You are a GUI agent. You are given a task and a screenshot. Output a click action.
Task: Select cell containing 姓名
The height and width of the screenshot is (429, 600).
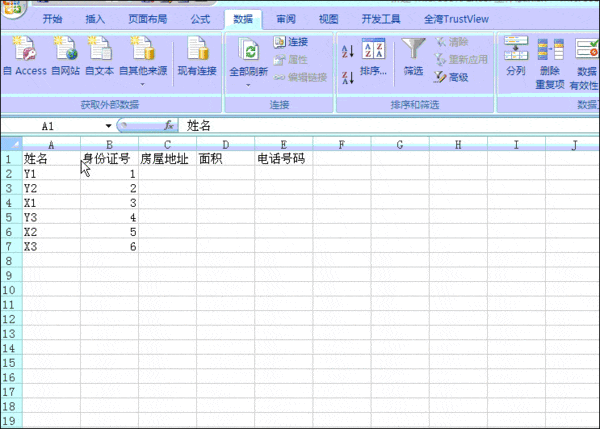pos(51,159)
